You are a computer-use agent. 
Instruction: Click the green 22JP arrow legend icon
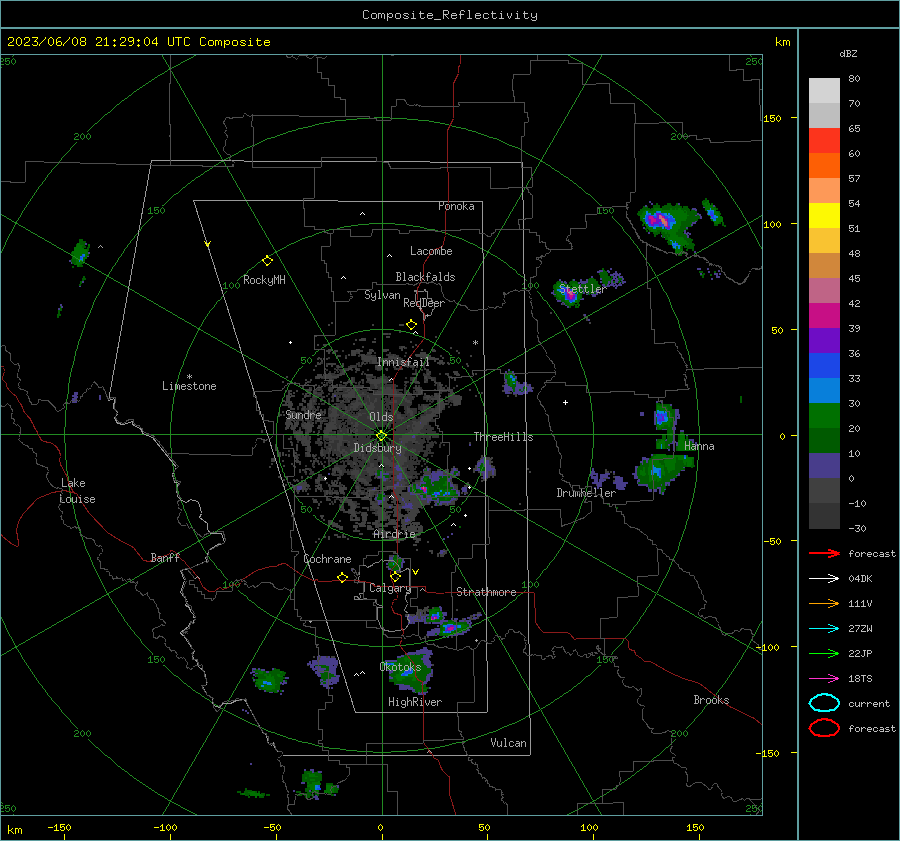click(x=824, y=653)
